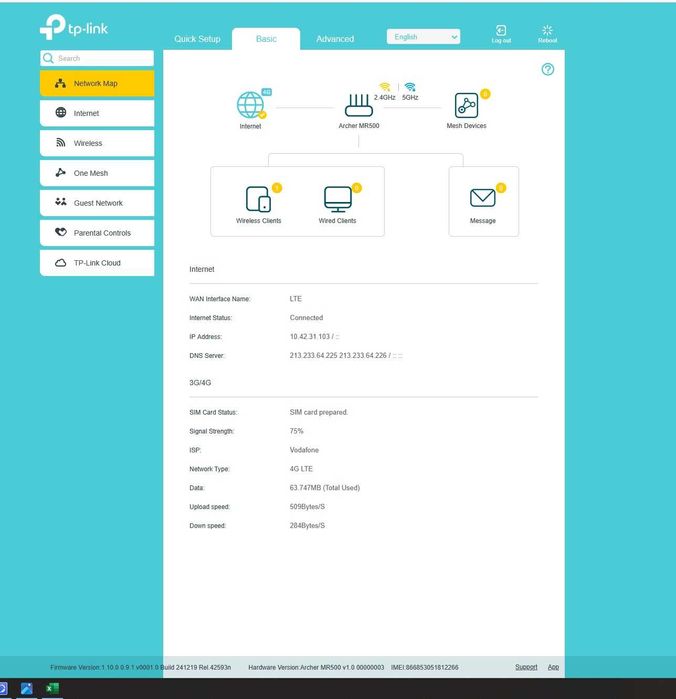Expand the English language dropdown

point(423,37)
